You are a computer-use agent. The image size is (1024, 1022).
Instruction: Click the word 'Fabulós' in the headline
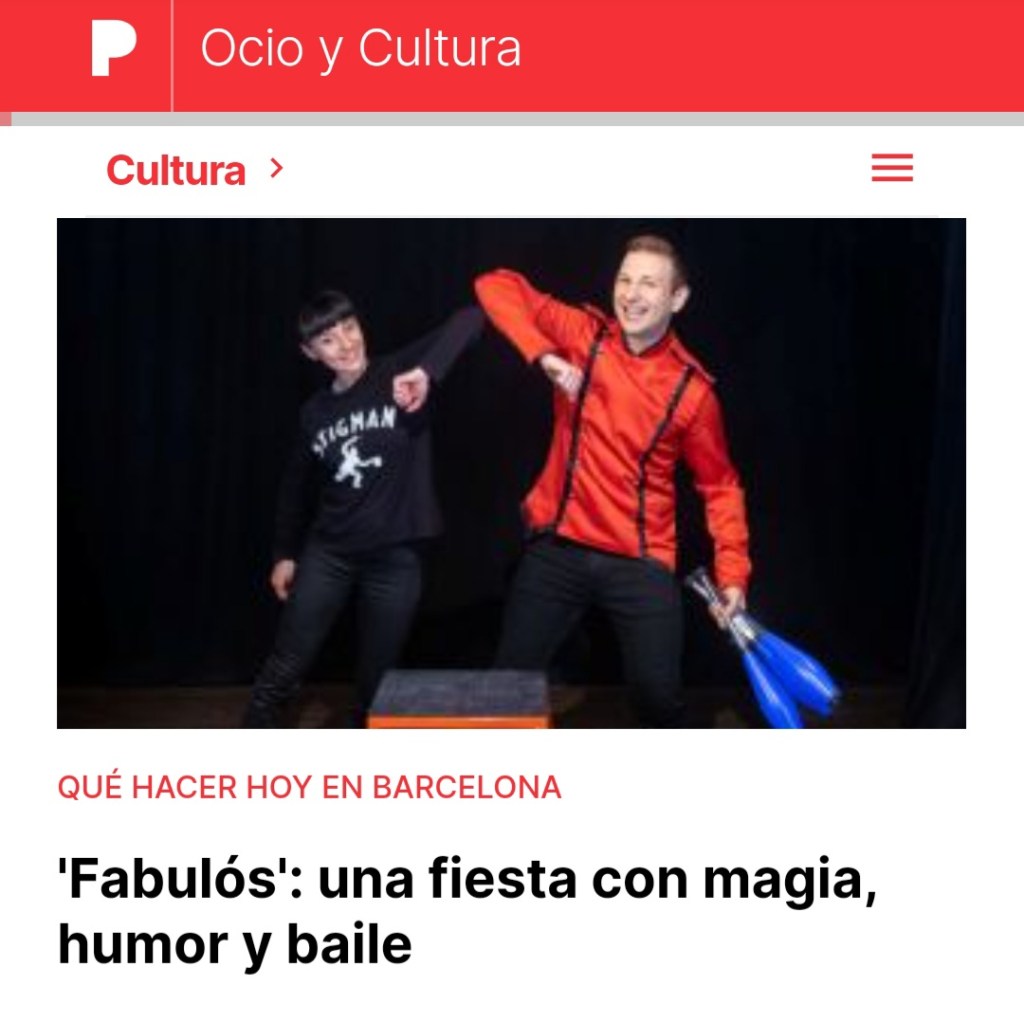[x=174, y=878]
